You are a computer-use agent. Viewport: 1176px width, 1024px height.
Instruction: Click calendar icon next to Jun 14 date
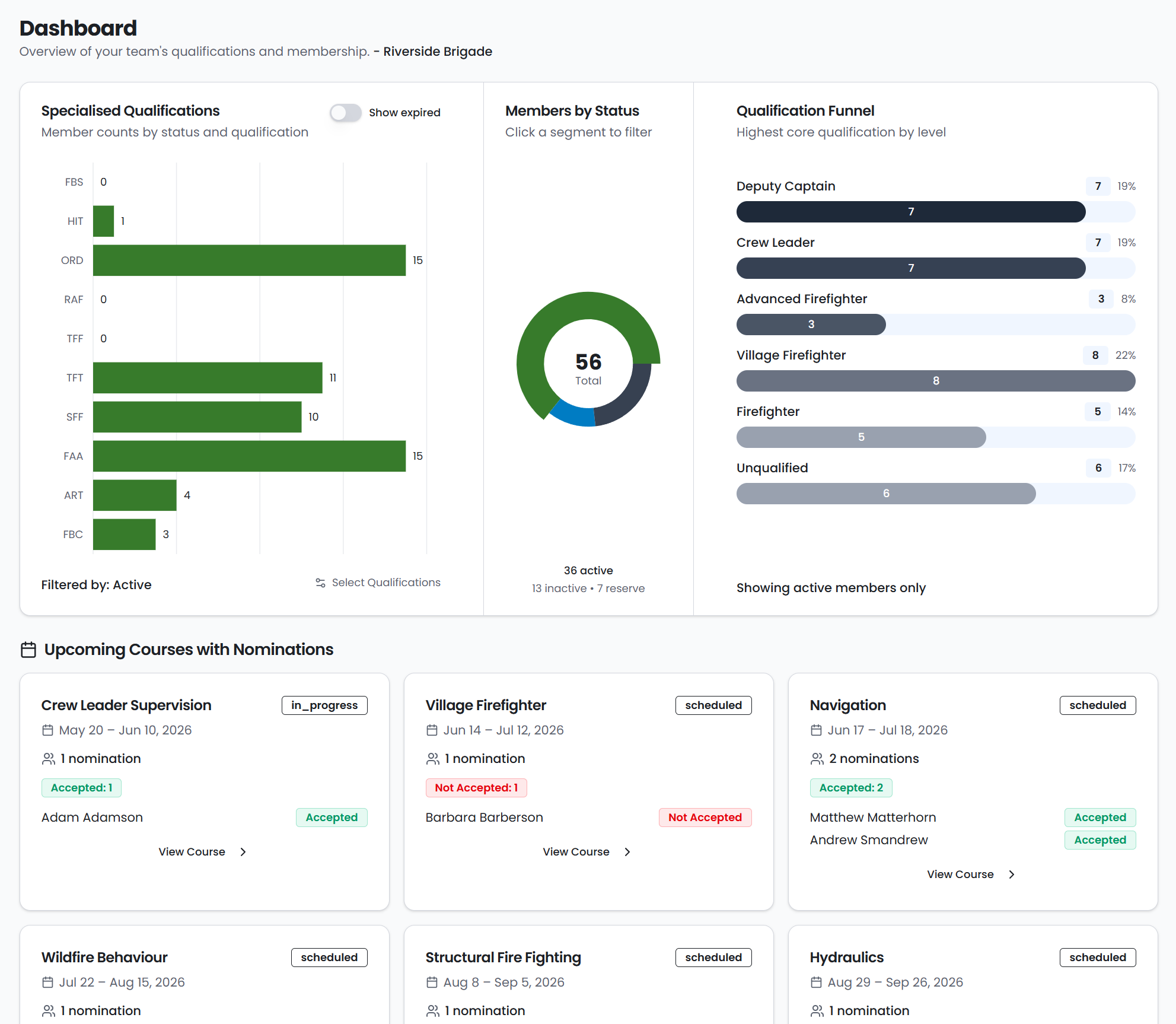point(432,730)
